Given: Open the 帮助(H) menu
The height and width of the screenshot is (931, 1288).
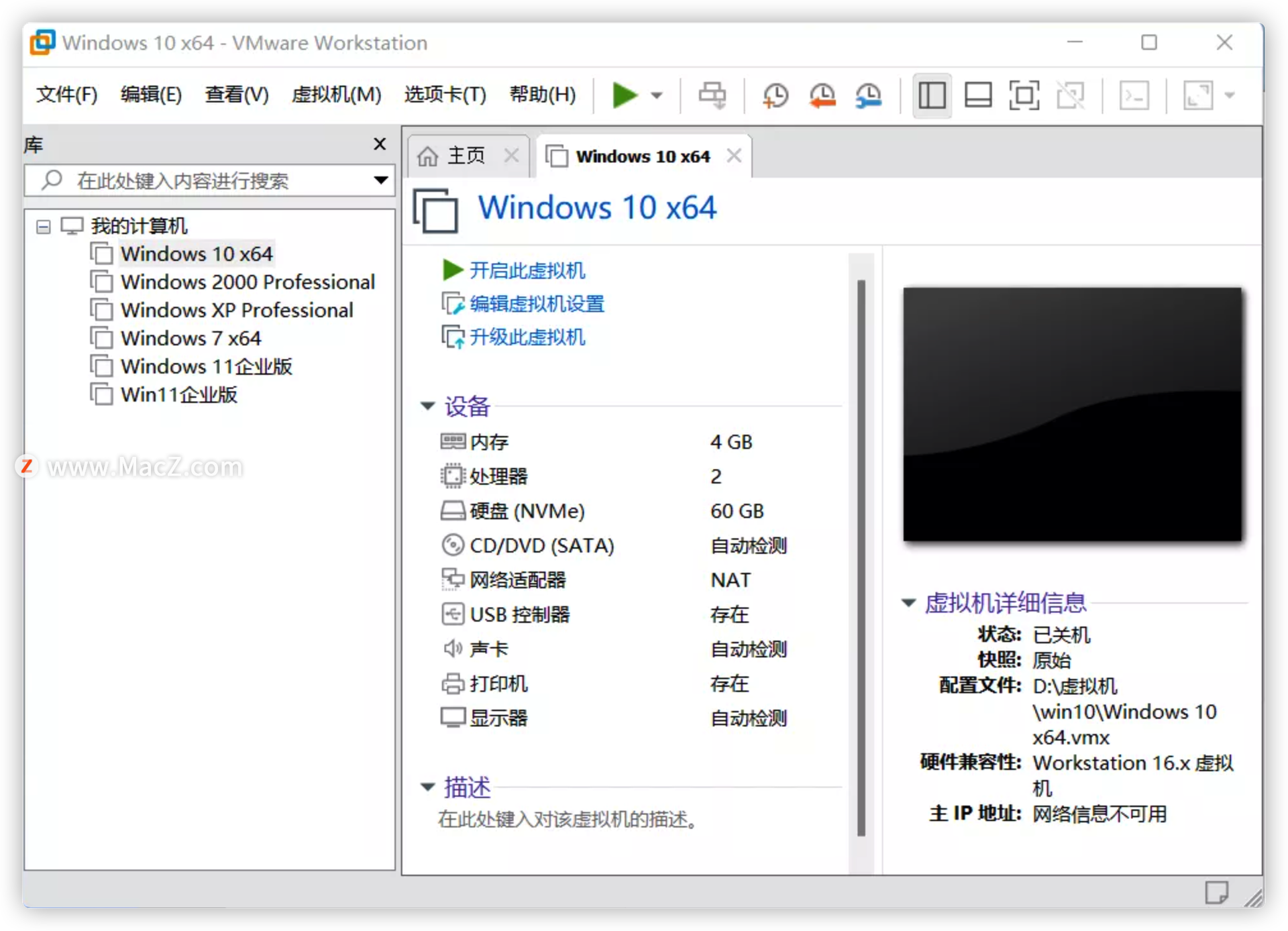Looking at the screenshot, I should point(543,95).
